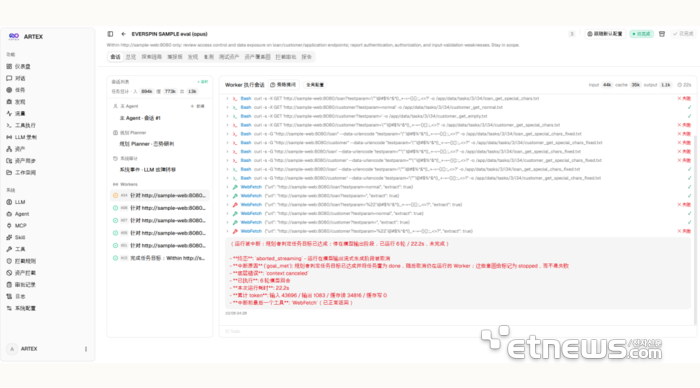Click the archive icon in top-right header
This screenshot has width=700, height=388.
(662, 34)
